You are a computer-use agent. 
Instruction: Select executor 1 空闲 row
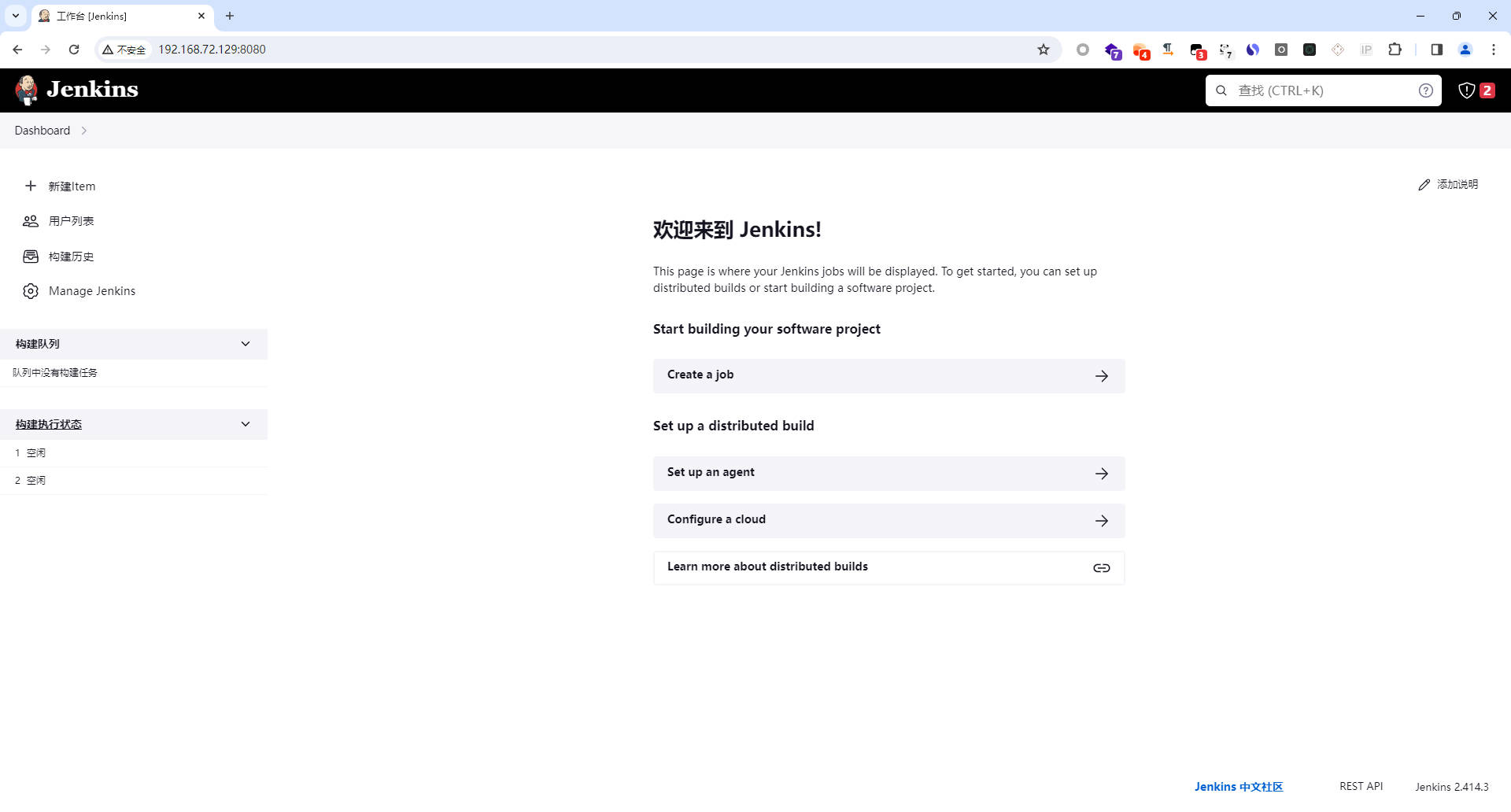click(x=134, y=453)
